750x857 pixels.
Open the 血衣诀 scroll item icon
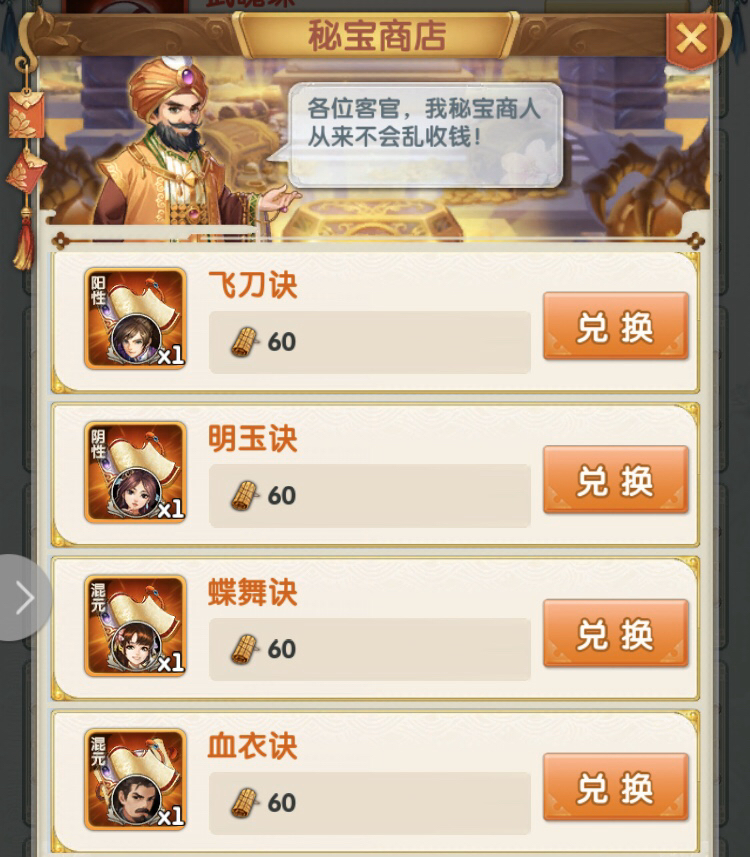point(135,779)
